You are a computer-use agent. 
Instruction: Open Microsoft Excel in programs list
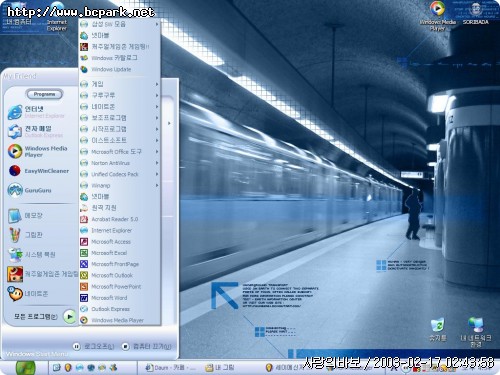103,253
